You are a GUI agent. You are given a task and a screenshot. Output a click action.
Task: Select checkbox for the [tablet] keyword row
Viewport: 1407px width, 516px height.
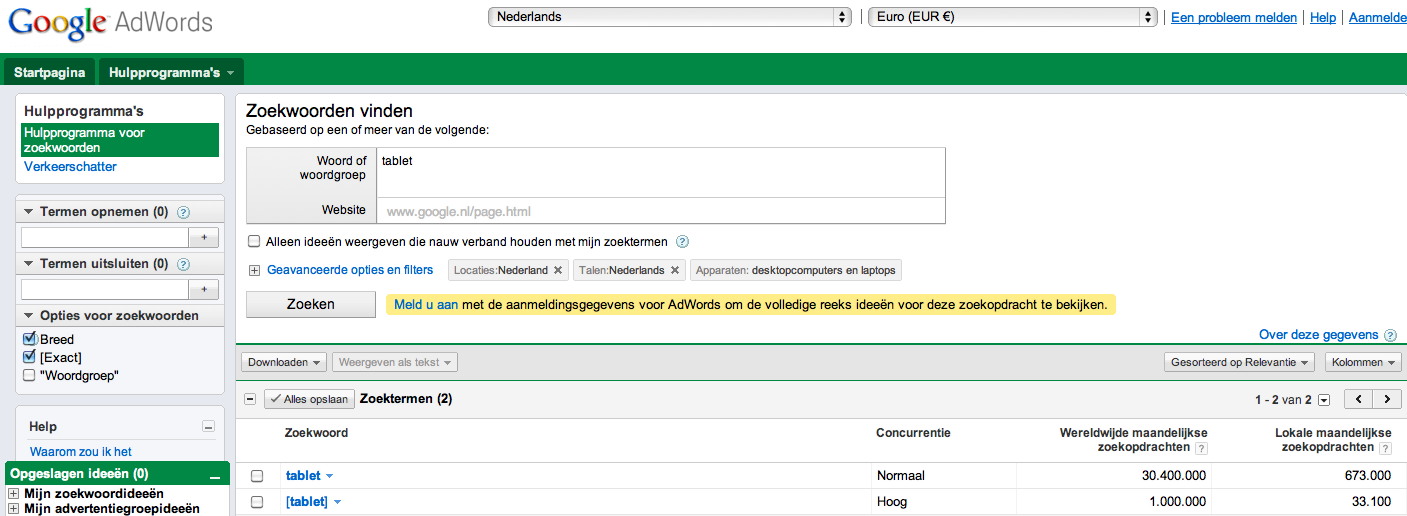257,502
